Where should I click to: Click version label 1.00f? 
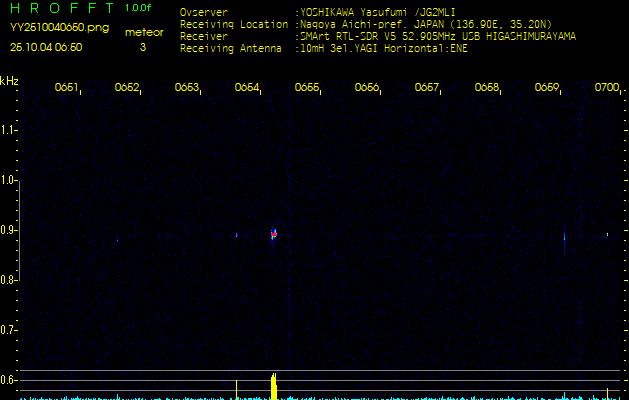(138, 8)
